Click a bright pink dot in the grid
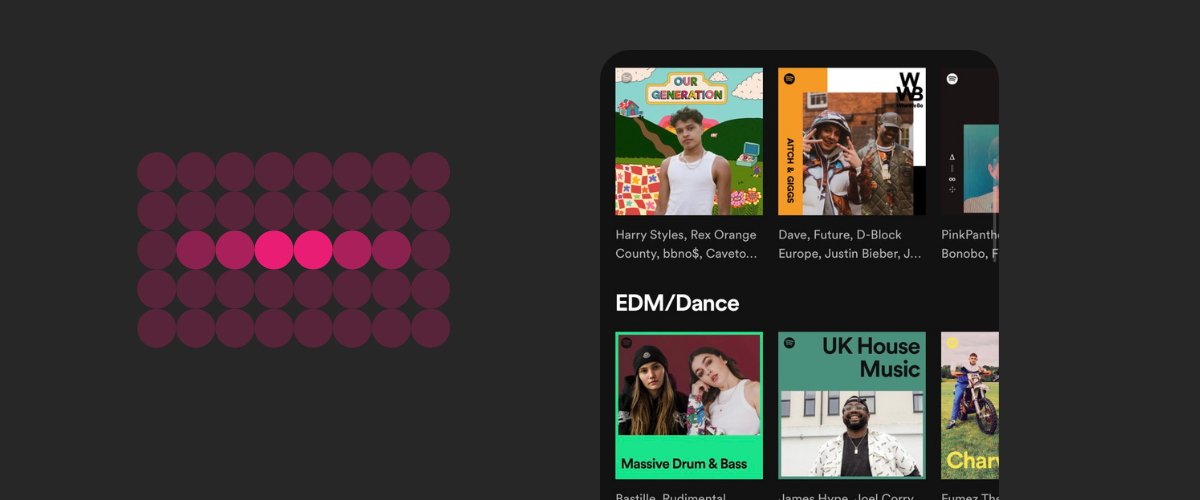 [x=274, y=250]
